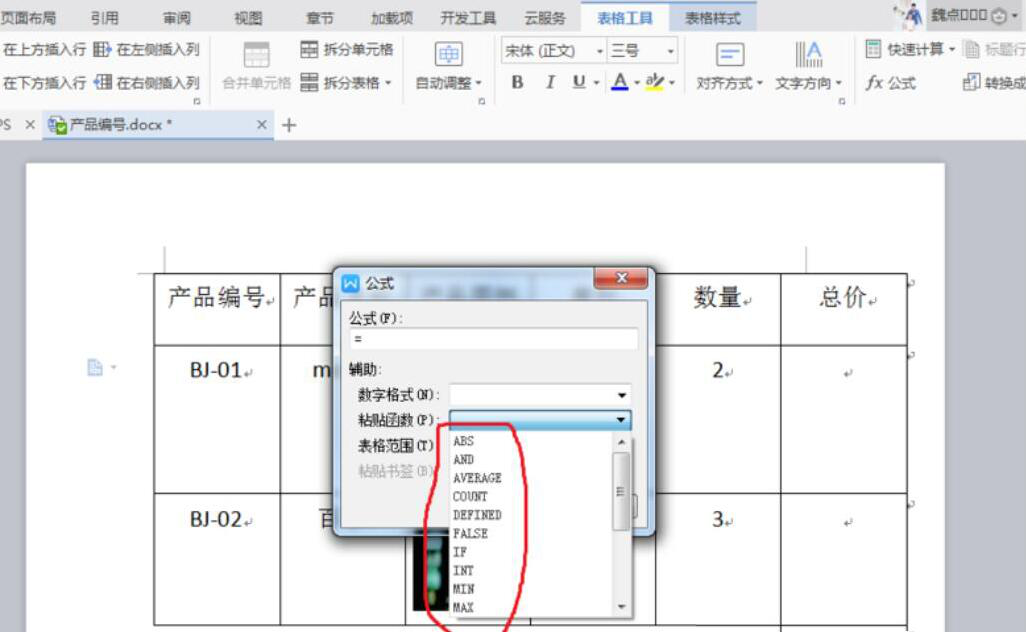Switch to the 云服务 ribbon tab
The width and height of the screenshot is (1026, 632).
[544, 18]
